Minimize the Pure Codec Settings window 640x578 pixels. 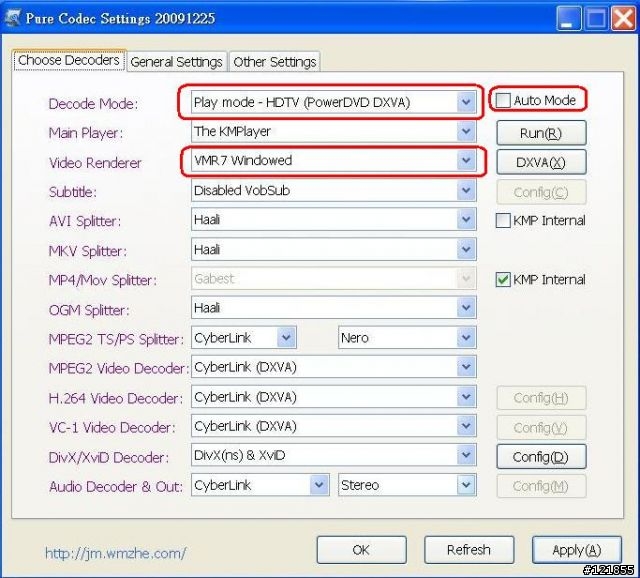[x=569, y=18]
